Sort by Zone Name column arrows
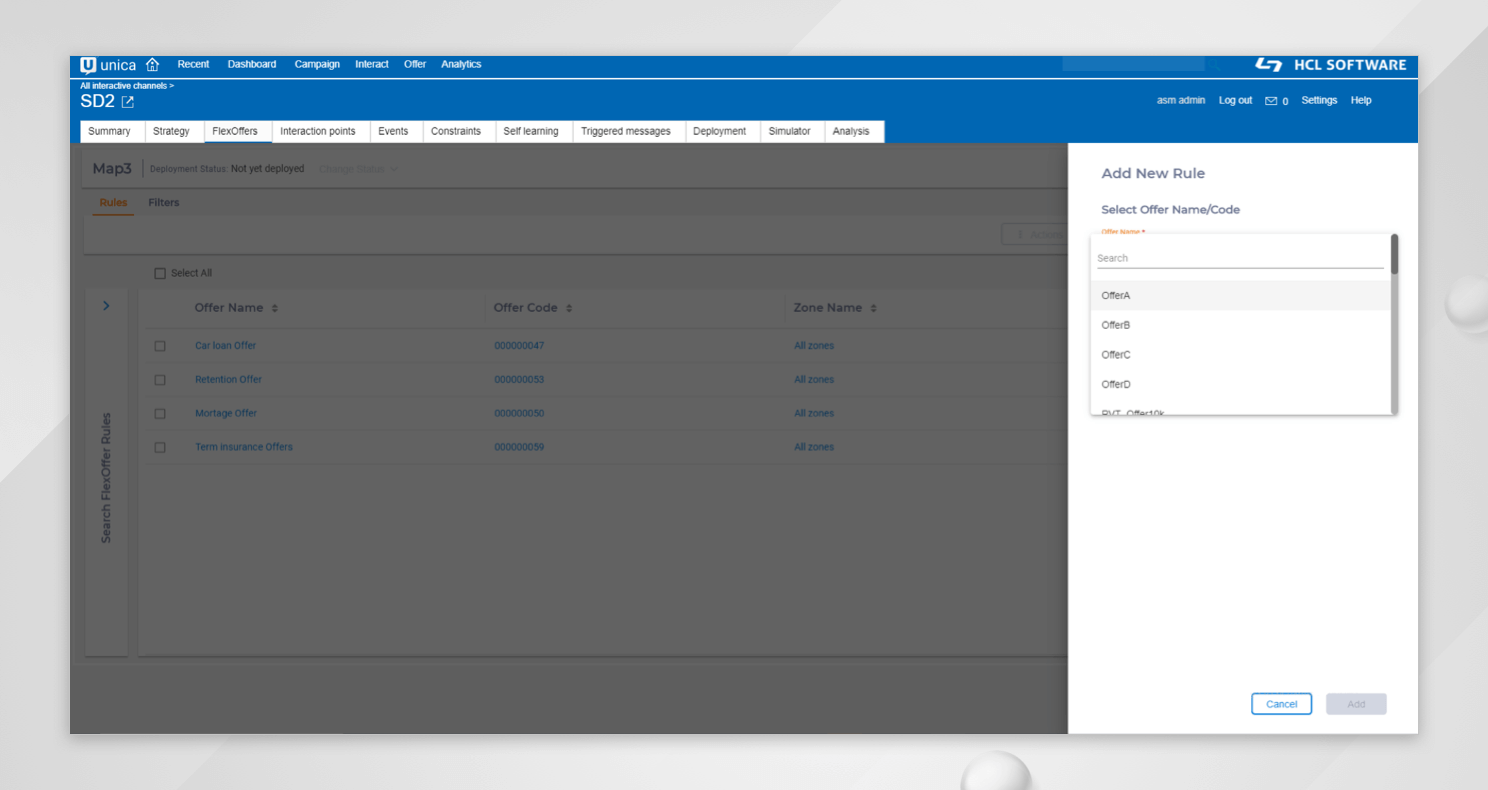The image size is (1488, 790). point(873,309)
